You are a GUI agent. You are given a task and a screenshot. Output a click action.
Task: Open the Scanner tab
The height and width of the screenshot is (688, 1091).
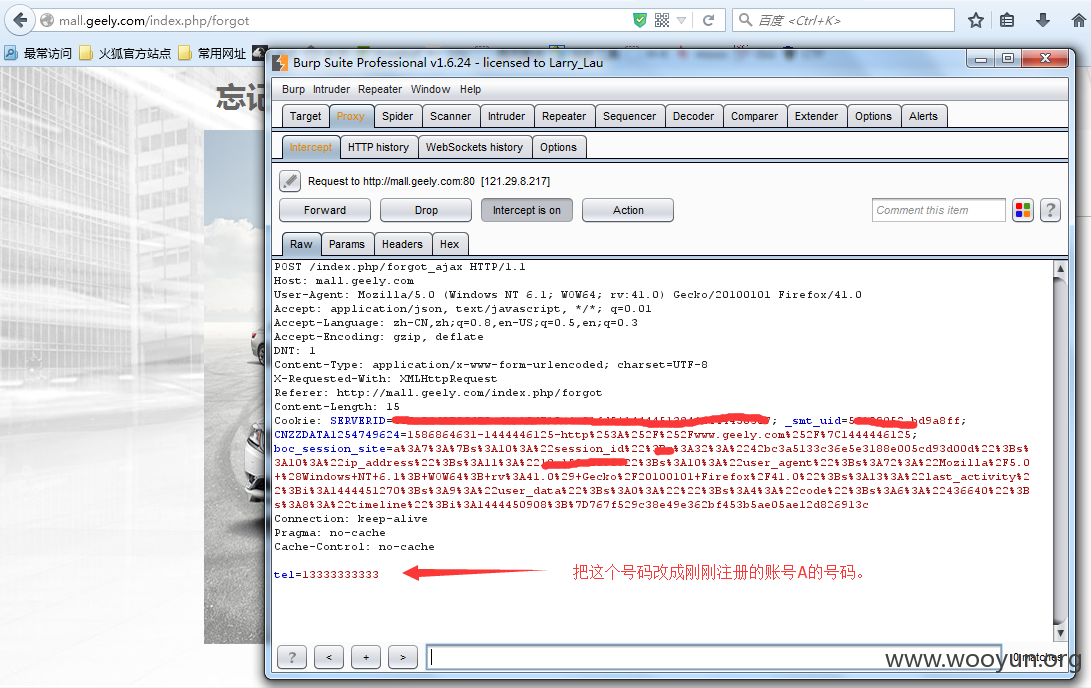(x=450, y=116)
